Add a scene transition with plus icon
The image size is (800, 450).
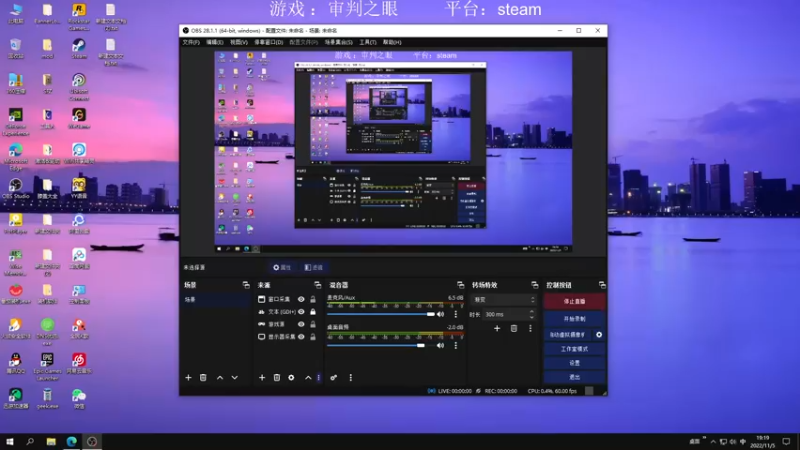(497, 329)
